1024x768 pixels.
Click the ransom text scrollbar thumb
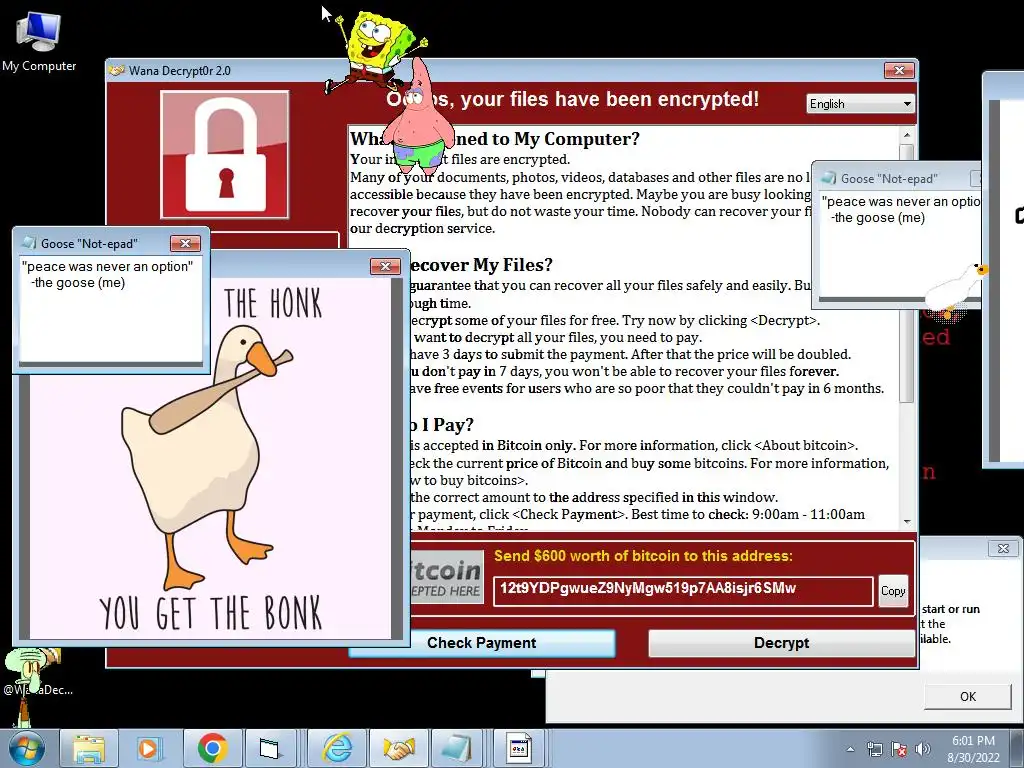(x=906, y=273)
